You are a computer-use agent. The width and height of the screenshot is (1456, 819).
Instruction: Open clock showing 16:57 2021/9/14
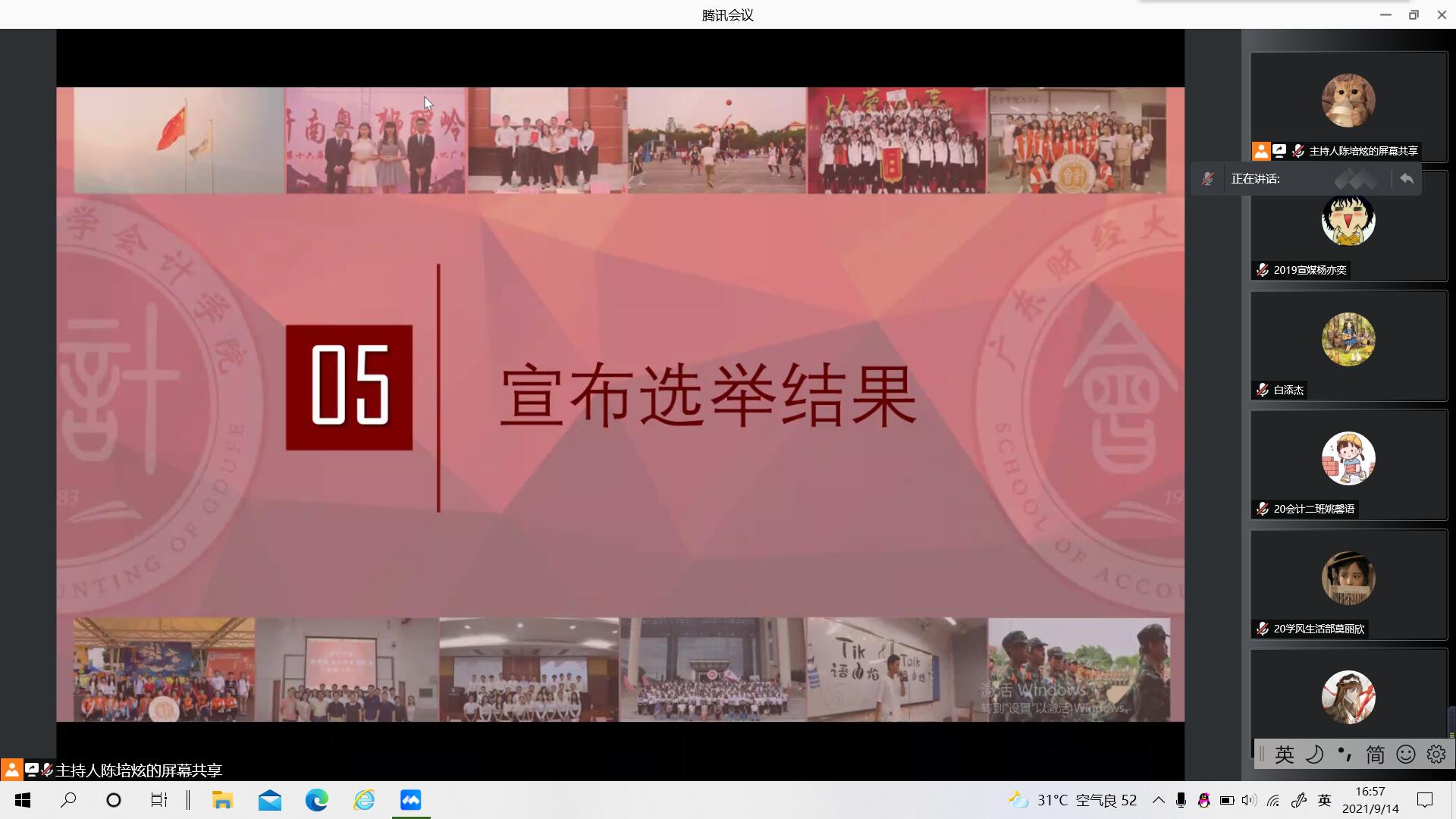click(x=1370, y=800)
